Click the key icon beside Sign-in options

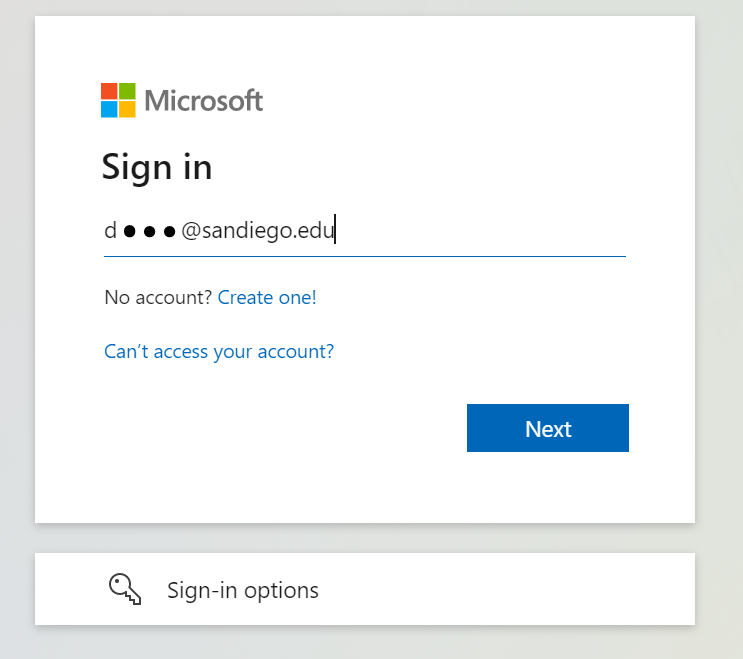125,589
